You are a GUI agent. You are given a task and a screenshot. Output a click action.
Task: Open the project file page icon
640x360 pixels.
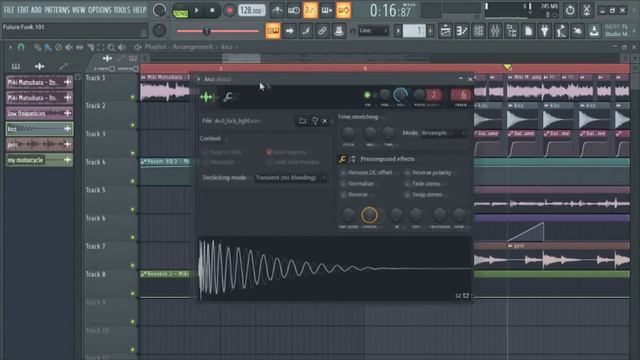[528, 31]
